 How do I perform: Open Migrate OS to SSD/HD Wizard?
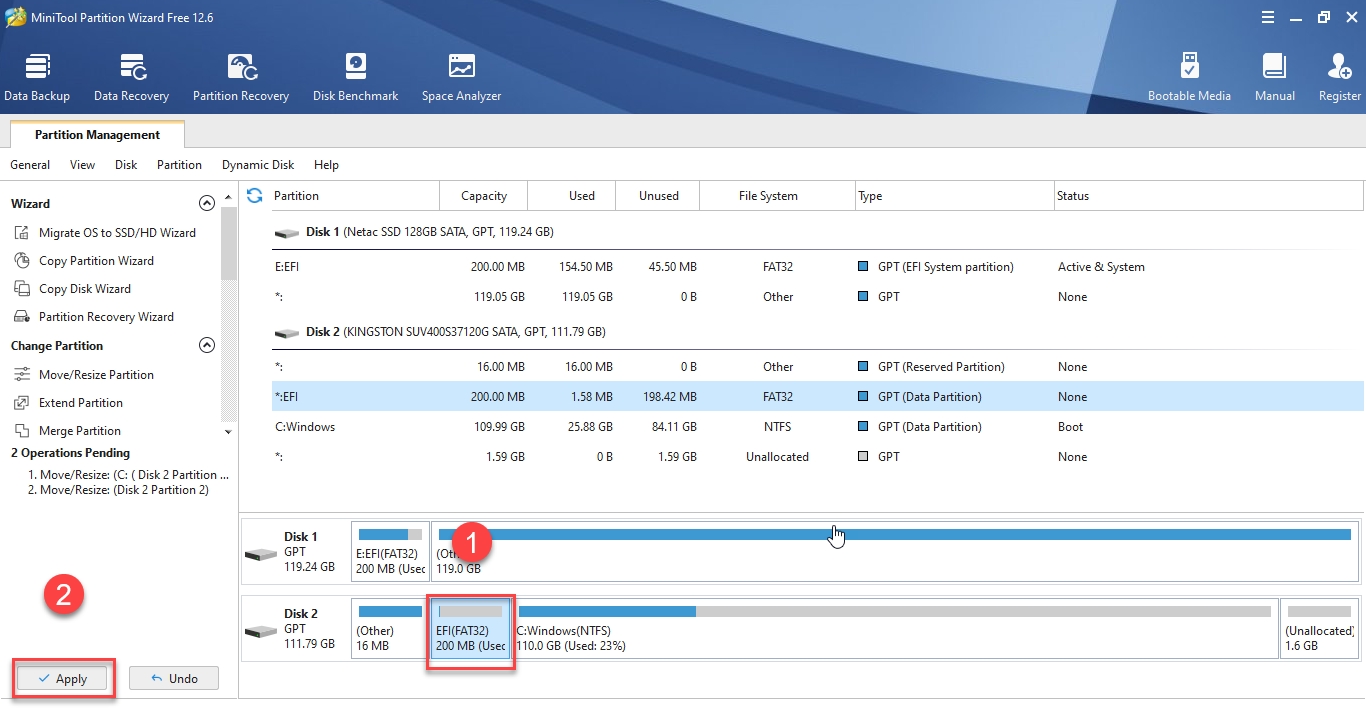pyautogui.click(x=117, y=233)
